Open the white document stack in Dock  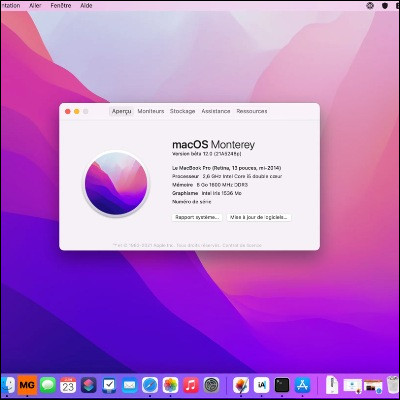tap(332, 385)
